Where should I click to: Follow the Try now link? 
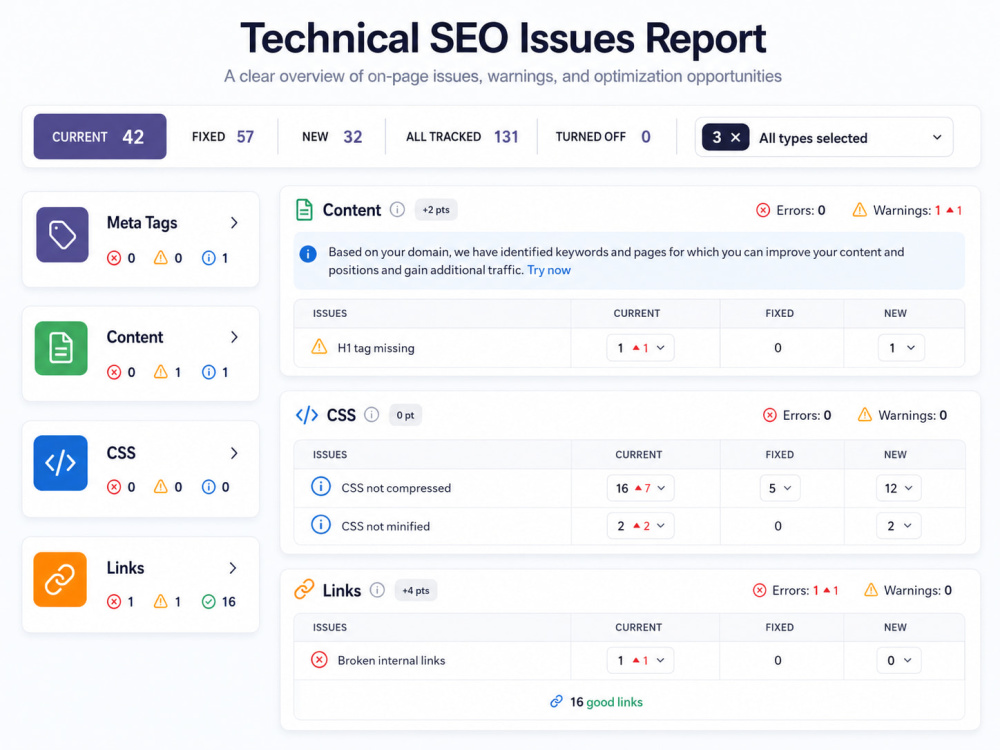click(x=548, y=270)
